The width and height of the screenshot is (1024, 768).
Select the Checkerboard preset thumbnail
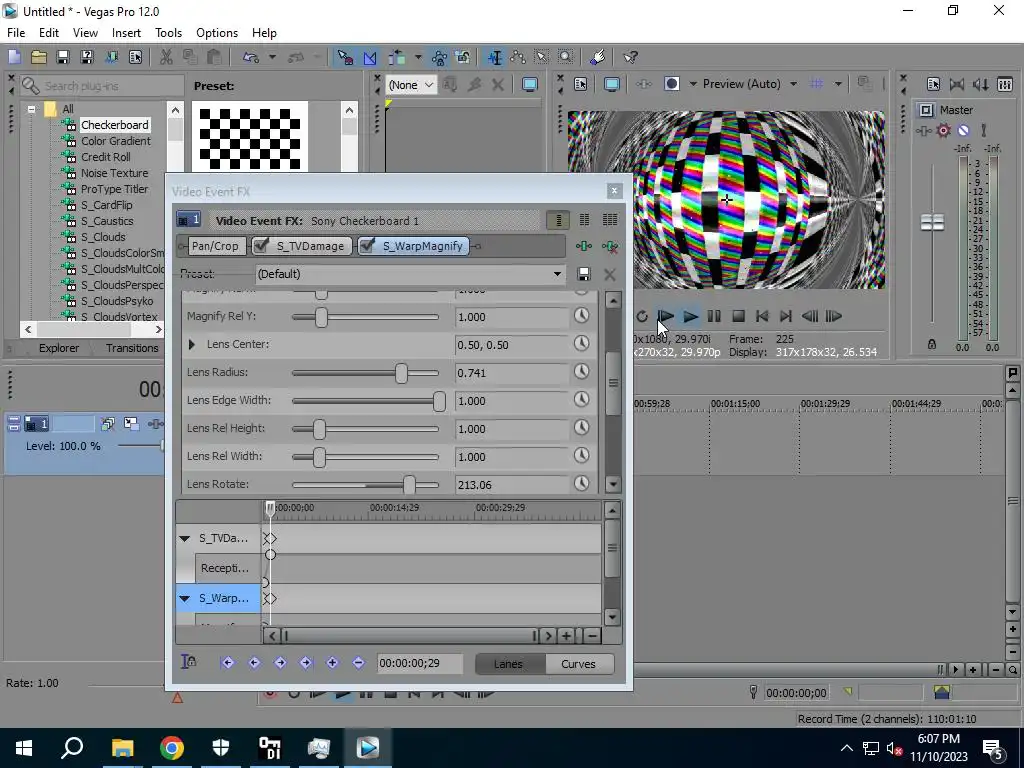click(249, 136)
